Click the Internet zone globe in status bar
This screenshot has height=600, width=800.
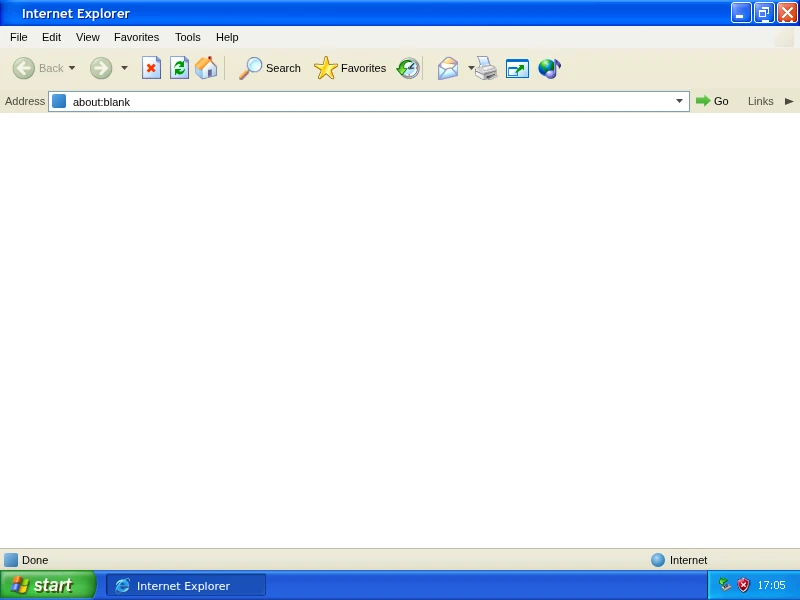[658, 560]
